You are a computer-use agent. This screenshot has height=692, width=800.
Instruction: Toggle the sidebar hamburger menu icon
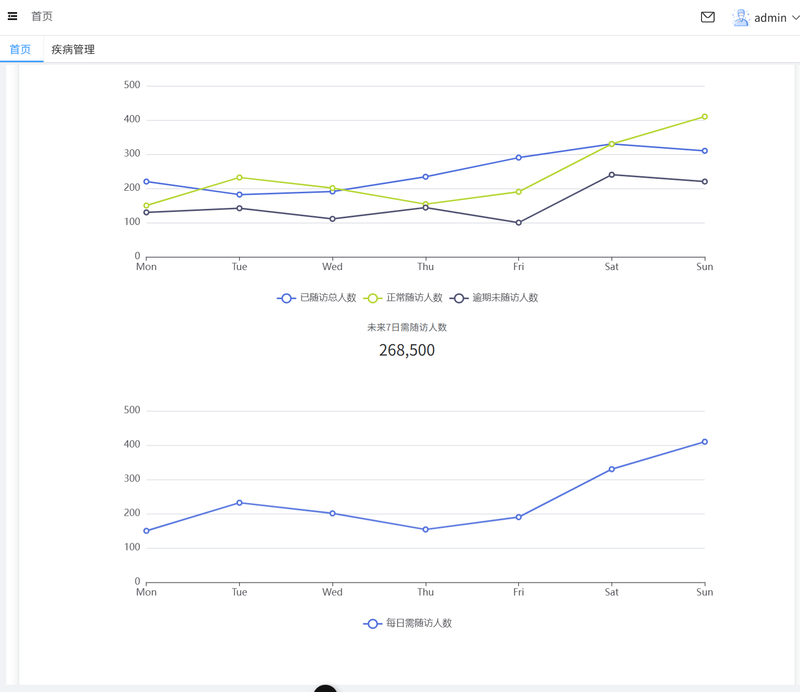pos(12,16)
